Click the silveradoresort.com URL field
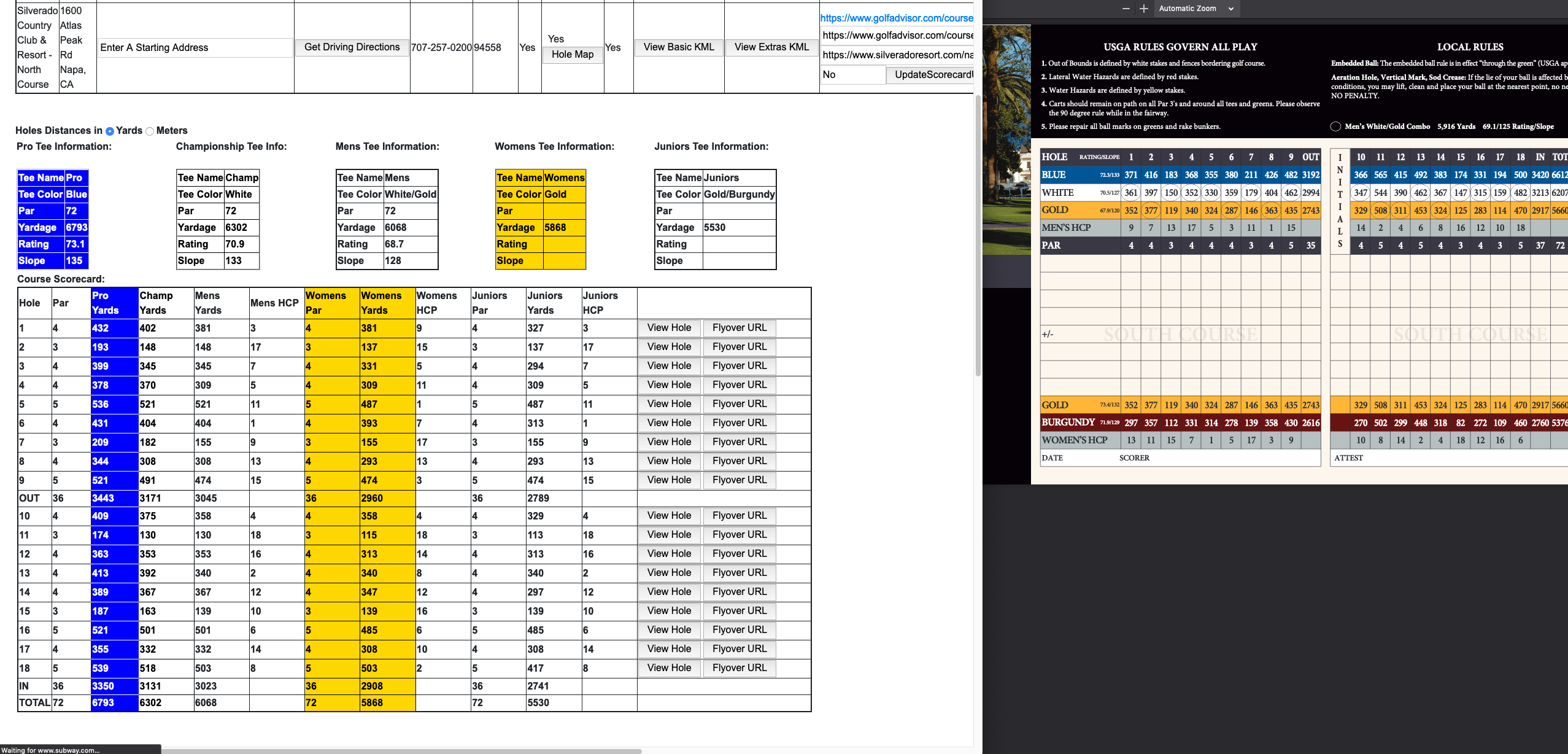1568x754 pixels. 897,55
